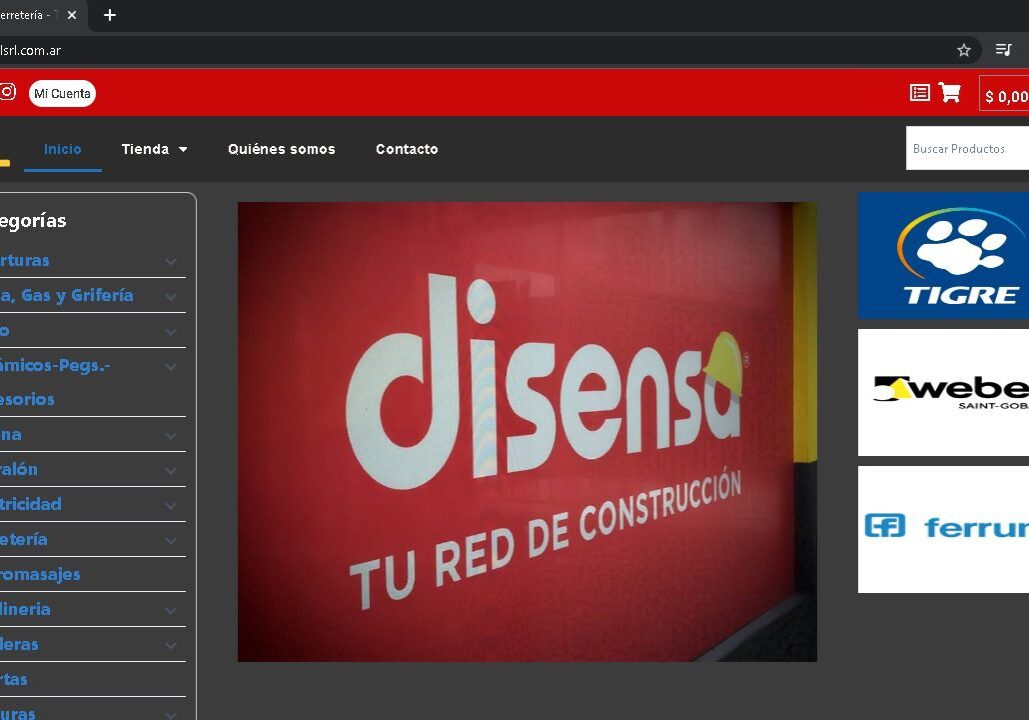Go to the Inicio menu item
The height and width of the screenshot is (720, 1029).
click(63, 149)
